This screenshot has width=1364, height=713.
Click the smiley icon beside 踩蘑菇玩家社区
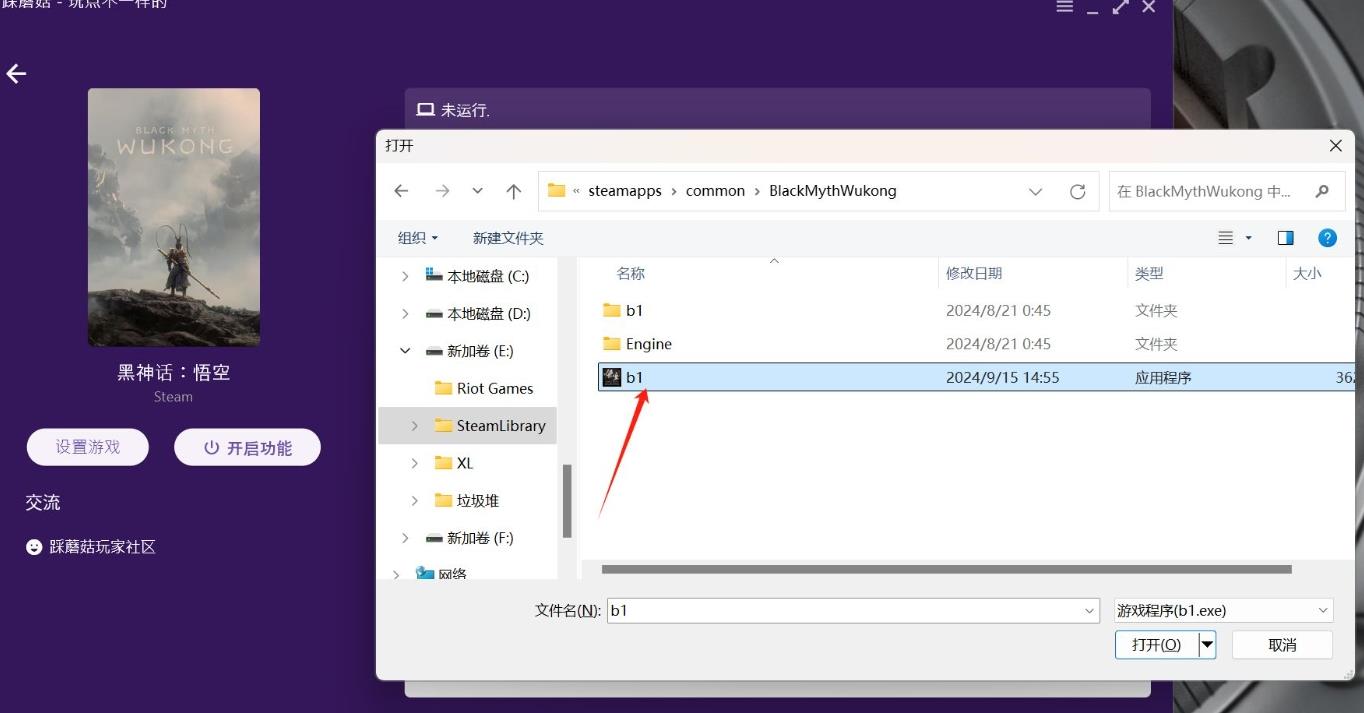point(35,547)
